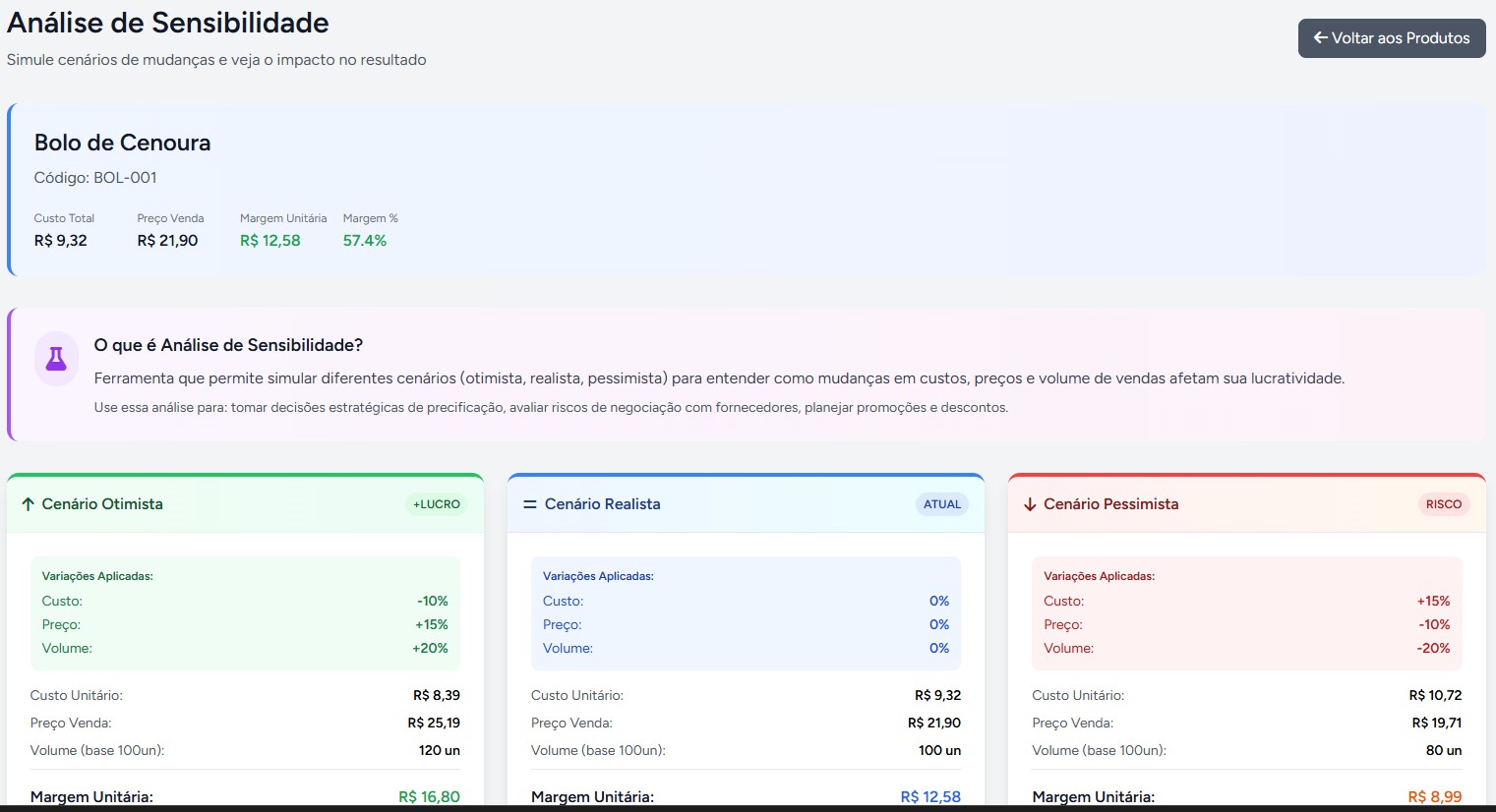Click the Margem % value 57.4%

(364, 241)
